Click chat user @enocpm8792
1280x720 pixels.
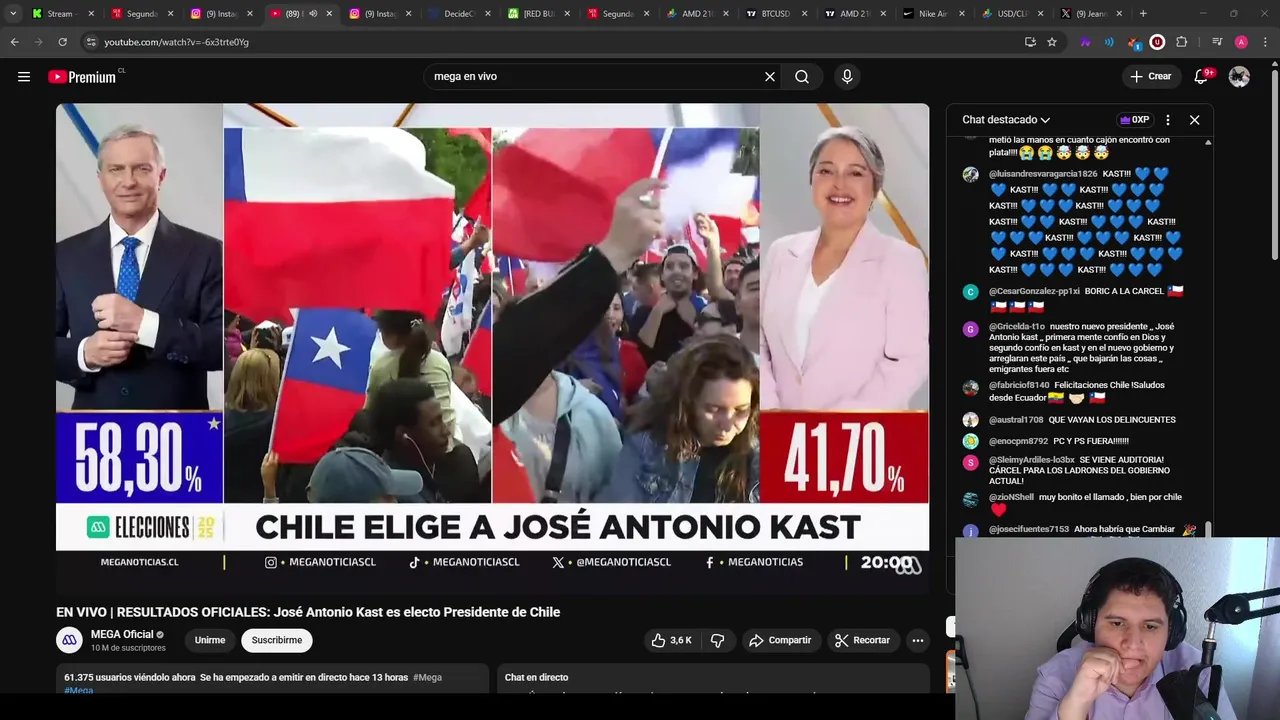(1018, 441)
